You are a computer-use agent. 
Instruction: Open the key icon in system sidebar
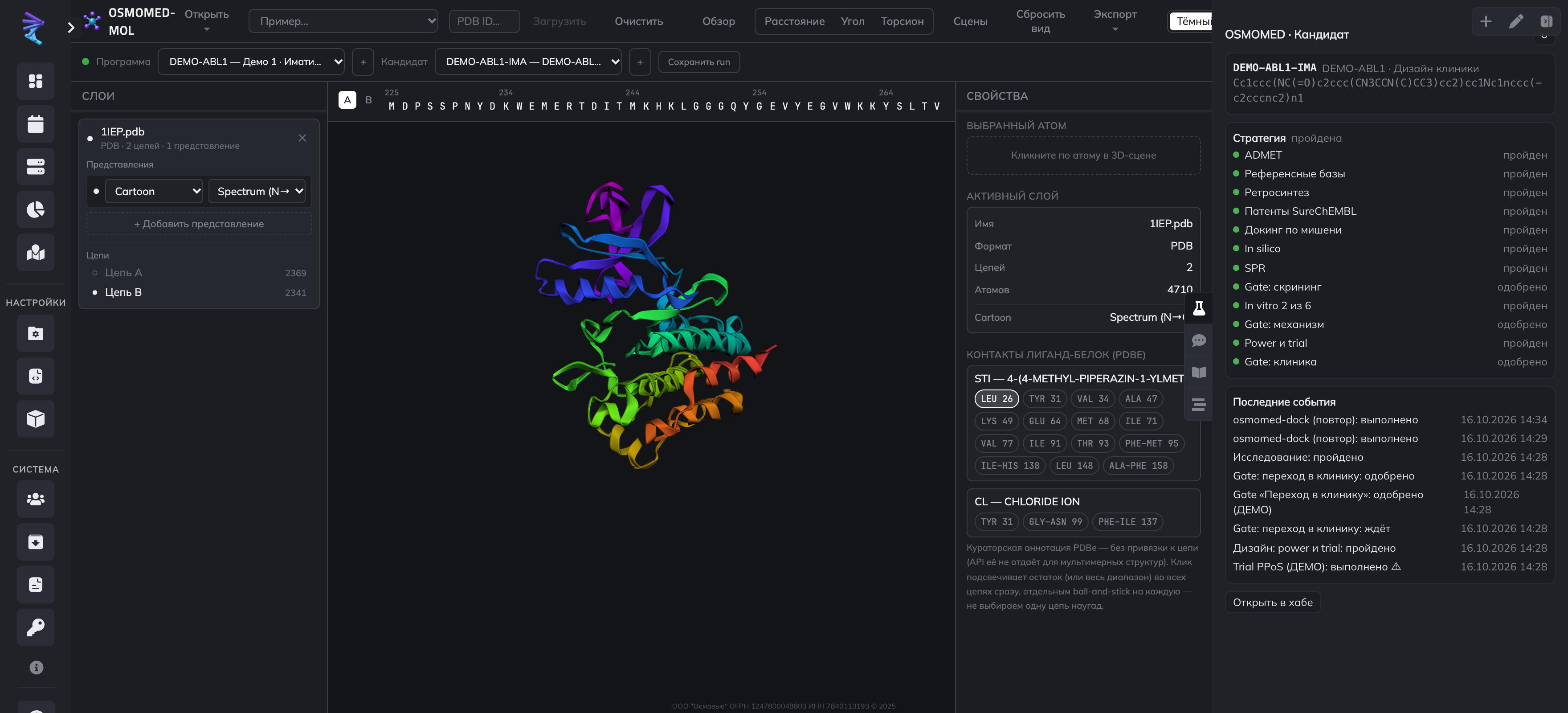[35, 627]
